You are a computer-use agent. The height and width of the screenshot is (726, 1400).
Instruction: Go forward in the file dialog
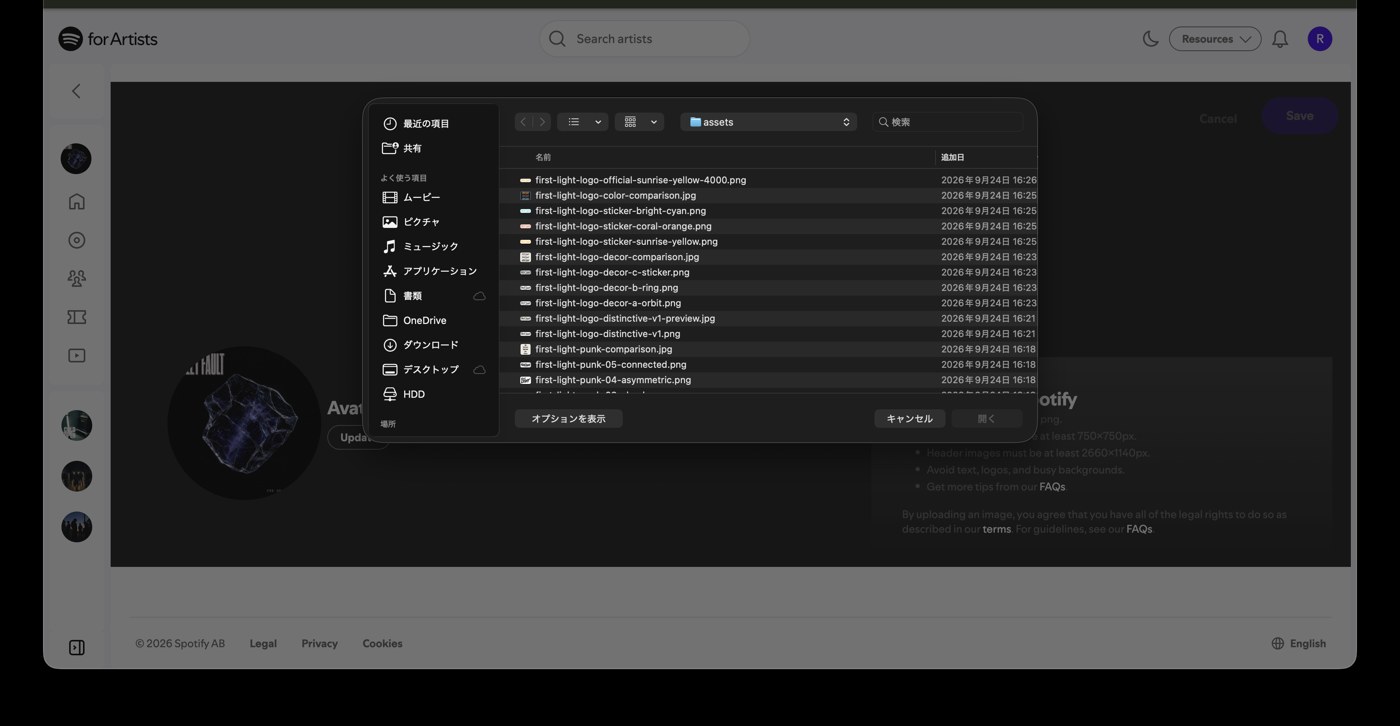click(542, 122)
